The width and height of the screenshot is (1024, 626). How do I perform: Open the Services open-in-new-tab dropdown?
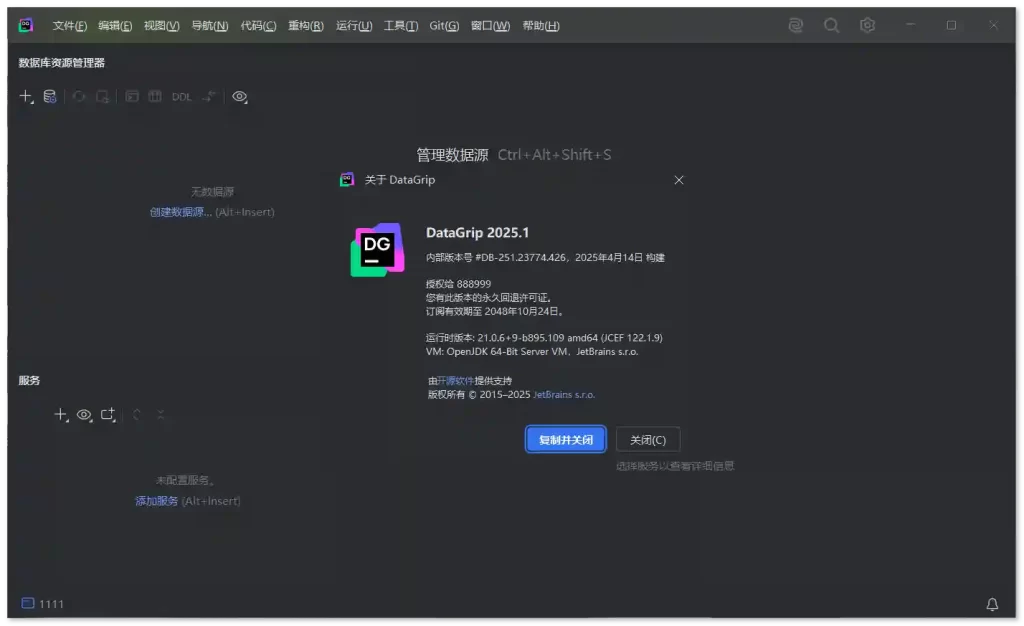point(108,414)
